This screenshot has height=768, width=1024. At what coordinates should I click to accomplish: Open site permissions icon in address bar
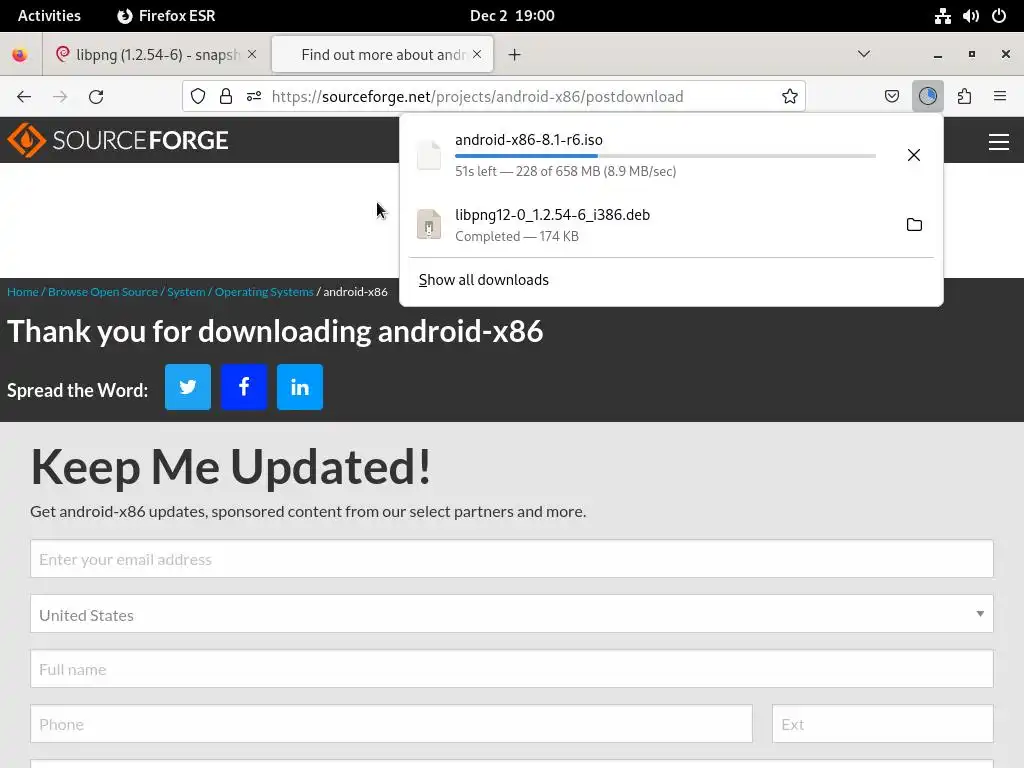point(254,97)
